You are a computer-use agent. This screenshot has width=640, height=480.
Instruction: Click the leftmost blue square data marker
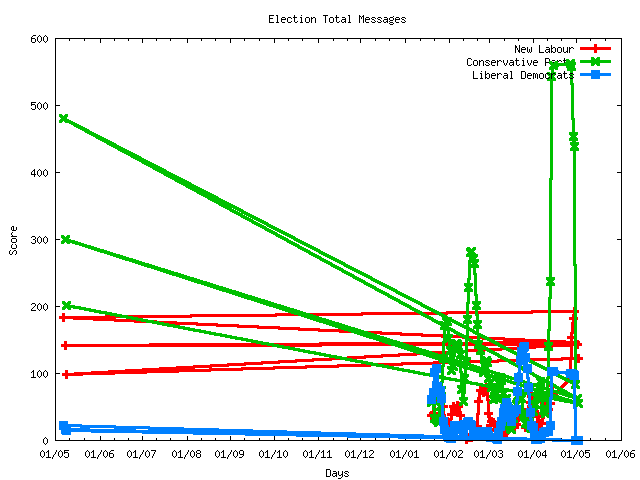pyautogui.click(x=64, y=426)
